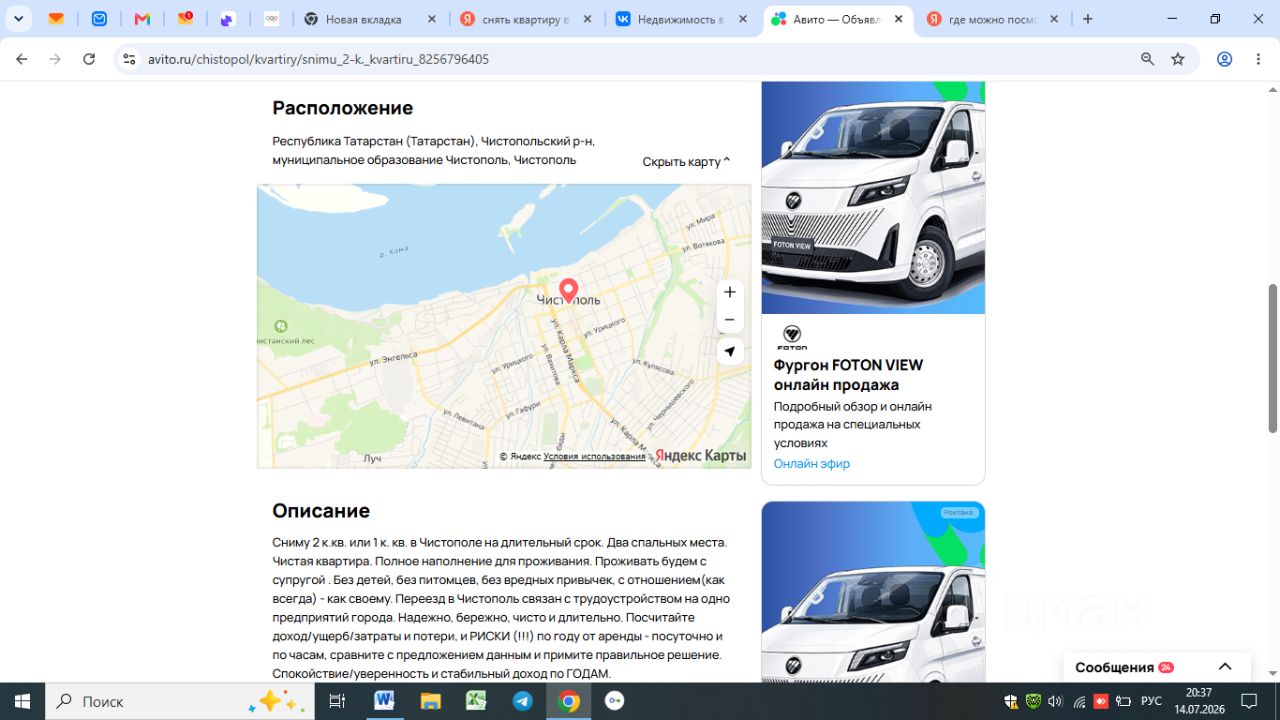Open a new browser tab
The width and height of the screenshot is (1280, 720).
(1088, 19)
